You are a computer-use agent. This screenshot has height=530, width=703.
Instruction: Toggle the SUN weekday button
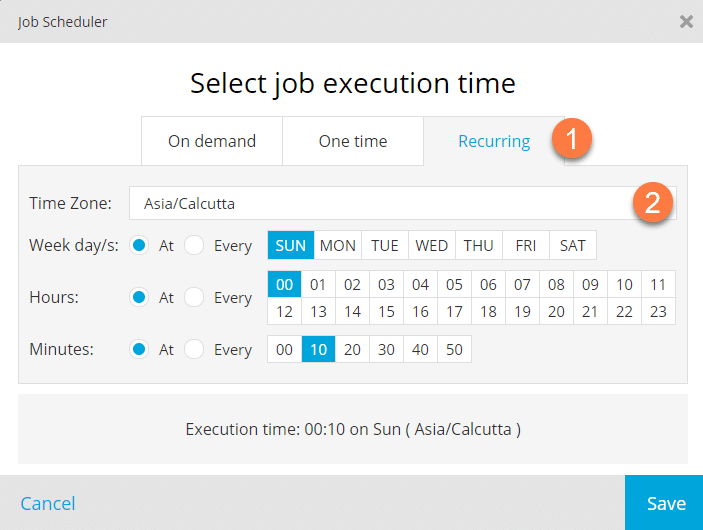[291, 245]
